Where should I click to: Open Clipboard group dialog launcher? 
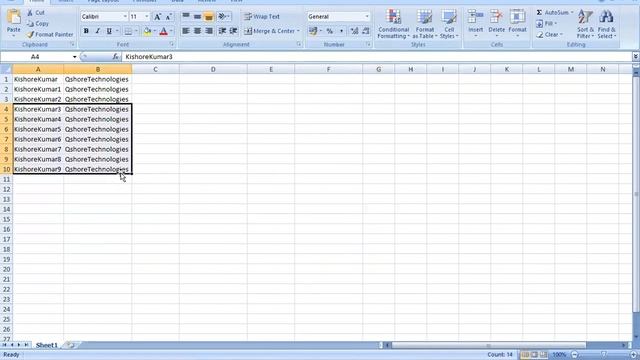[x=73, y=44]
